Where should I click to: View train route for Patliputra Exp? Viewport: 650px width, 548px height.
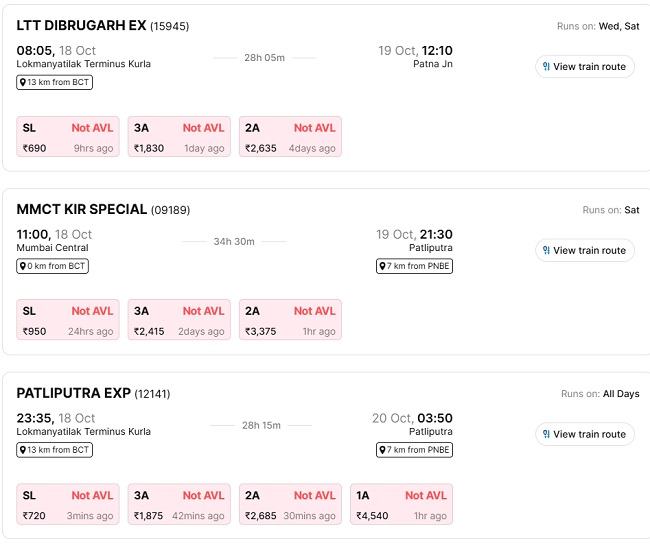589,434
